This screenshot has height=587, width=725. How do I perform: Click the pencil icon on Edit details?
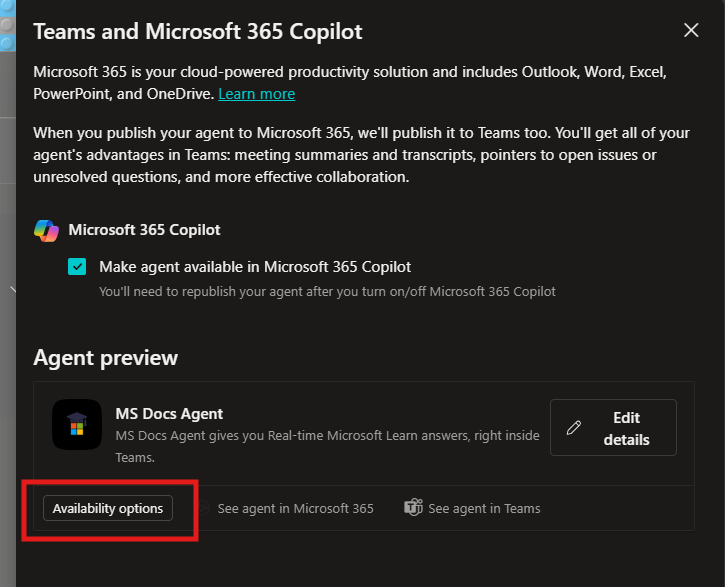[x=574, y=428]
